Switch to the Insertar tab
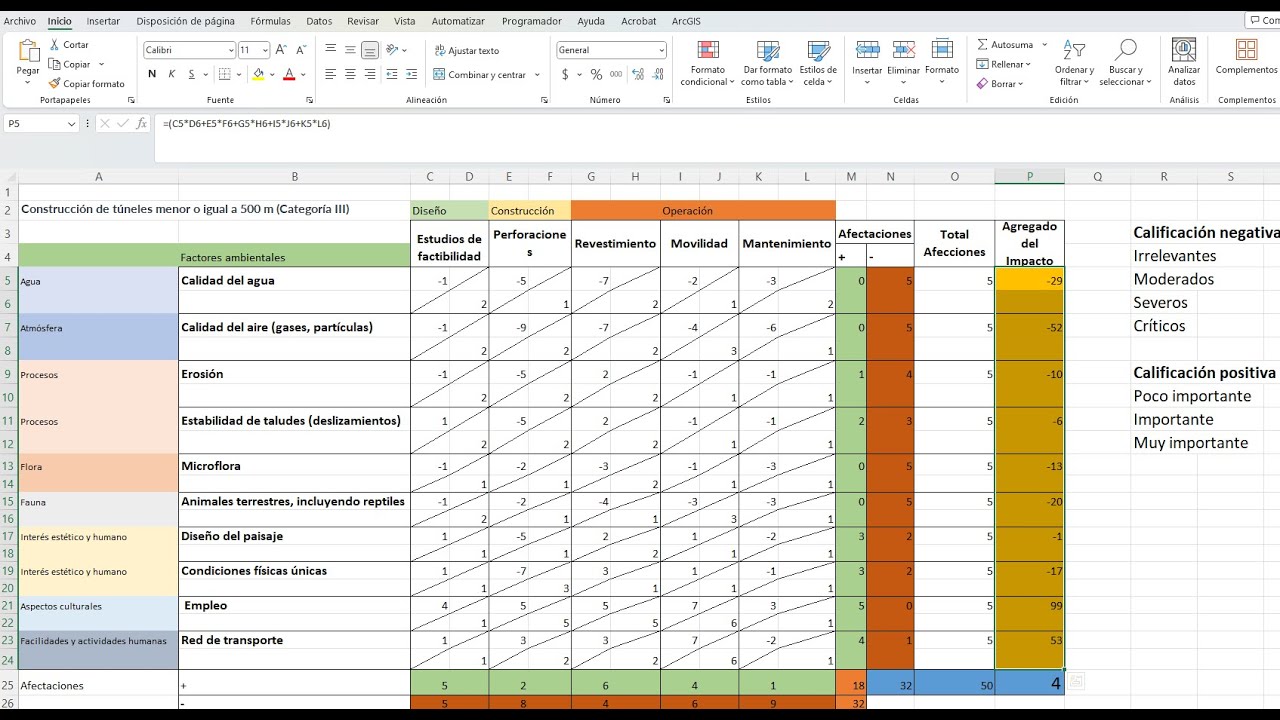This screenshot has width=1280, height=720. tap(103, 21)
